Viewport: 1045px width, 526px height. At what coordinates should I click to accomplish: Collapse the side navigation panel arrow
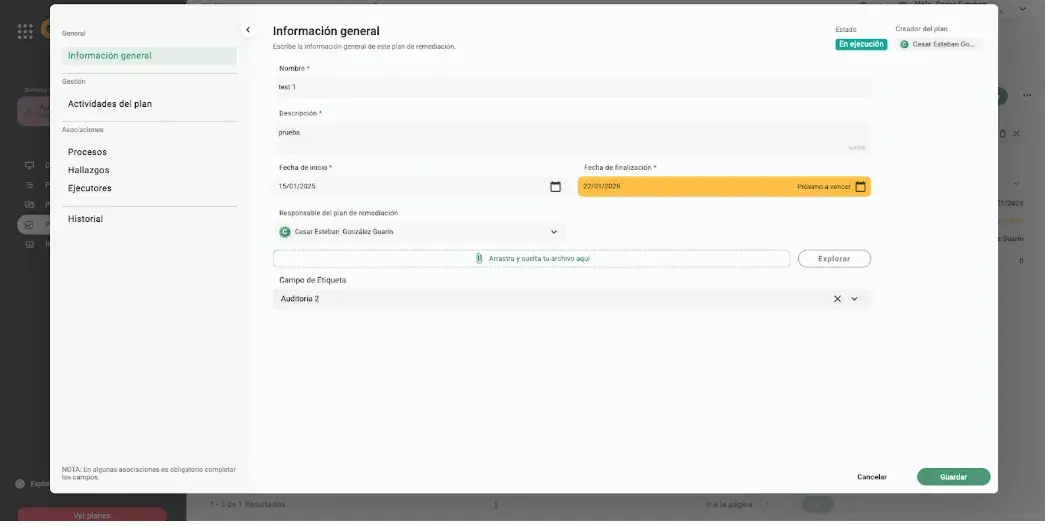point(248,30)
